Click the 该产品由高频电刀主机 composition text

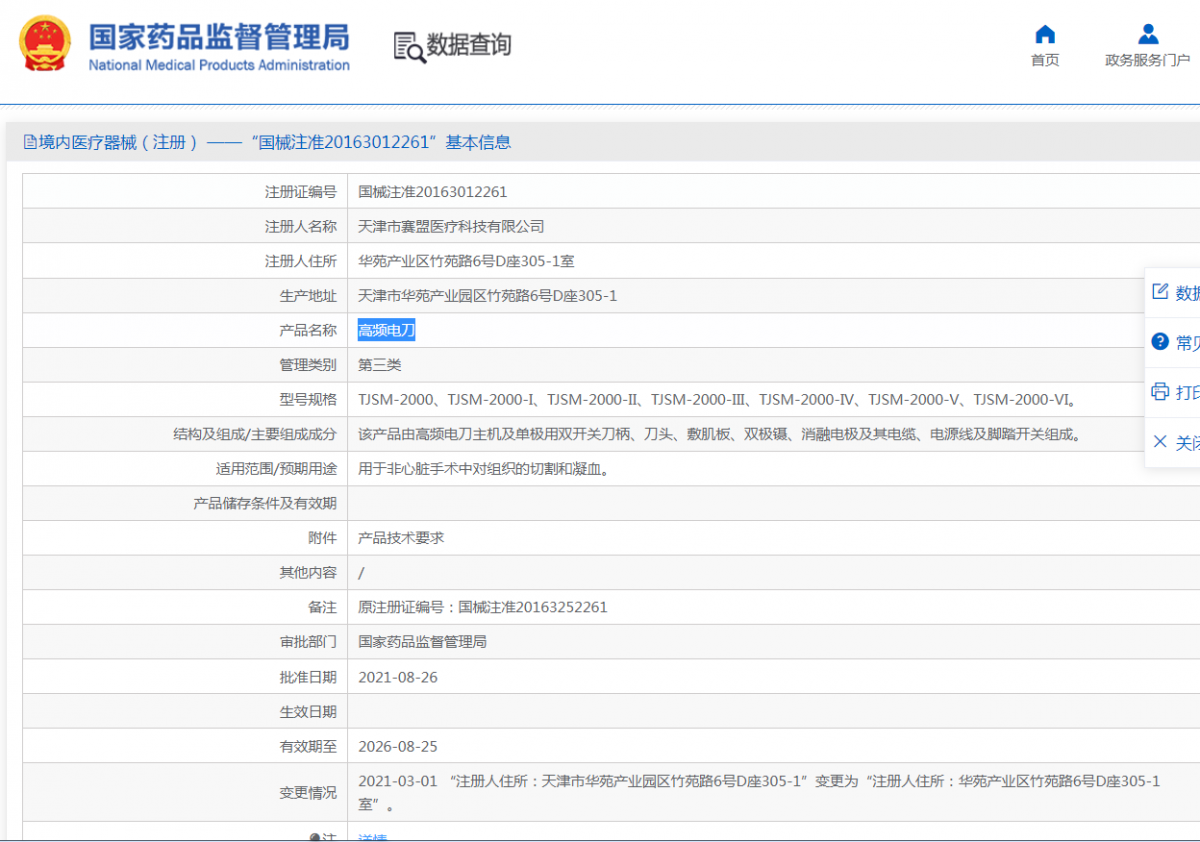[719, 435]
